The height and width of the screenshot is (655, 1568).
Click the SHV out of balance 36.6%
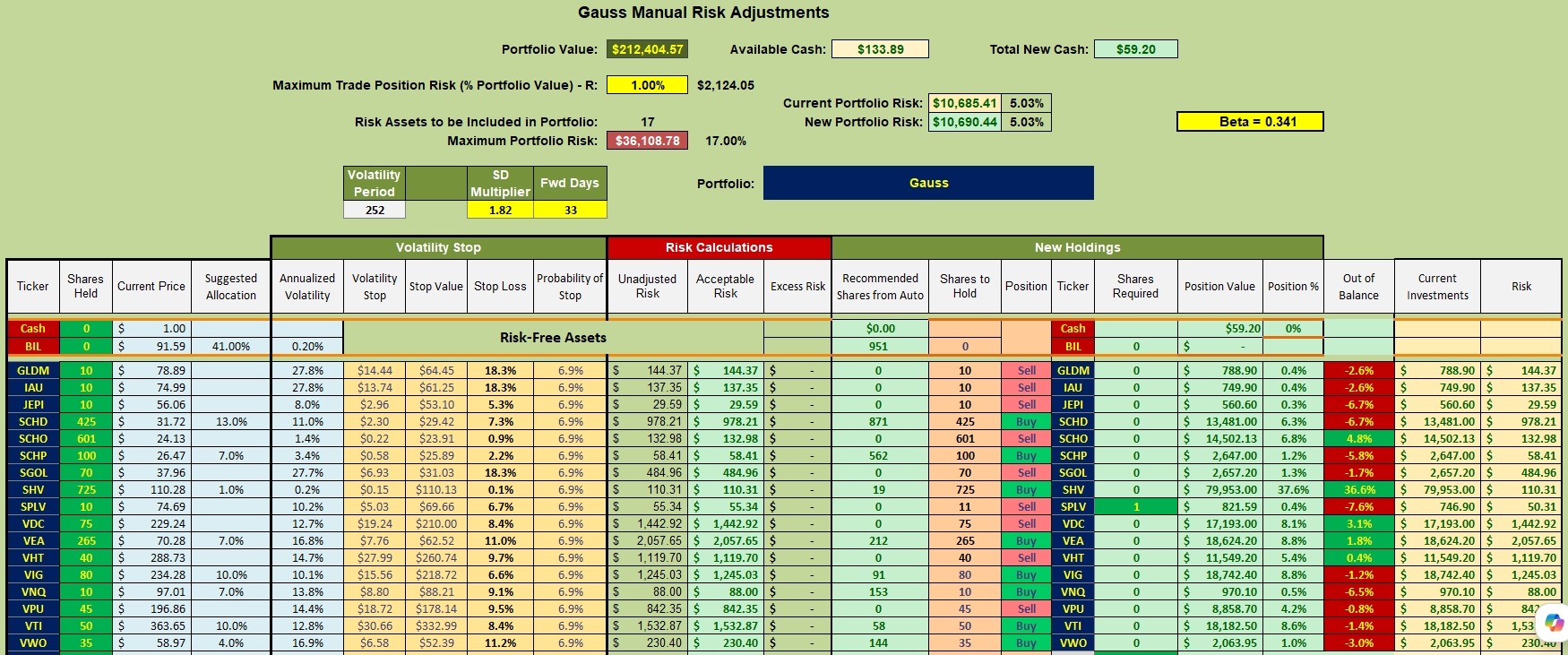1358,489
